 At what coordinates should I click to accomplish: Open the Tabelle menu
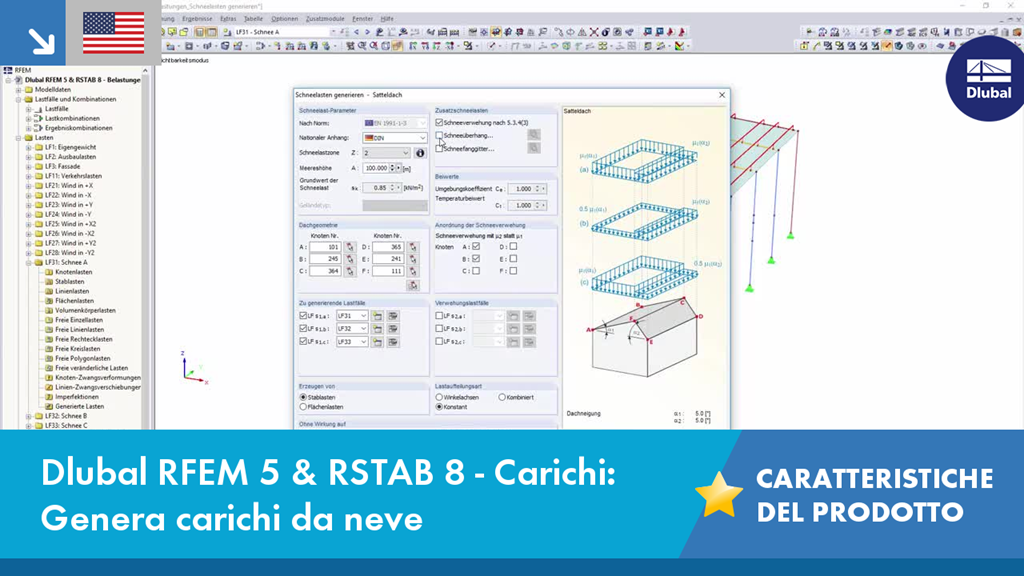pyautogui.click(x=253, y=19)
